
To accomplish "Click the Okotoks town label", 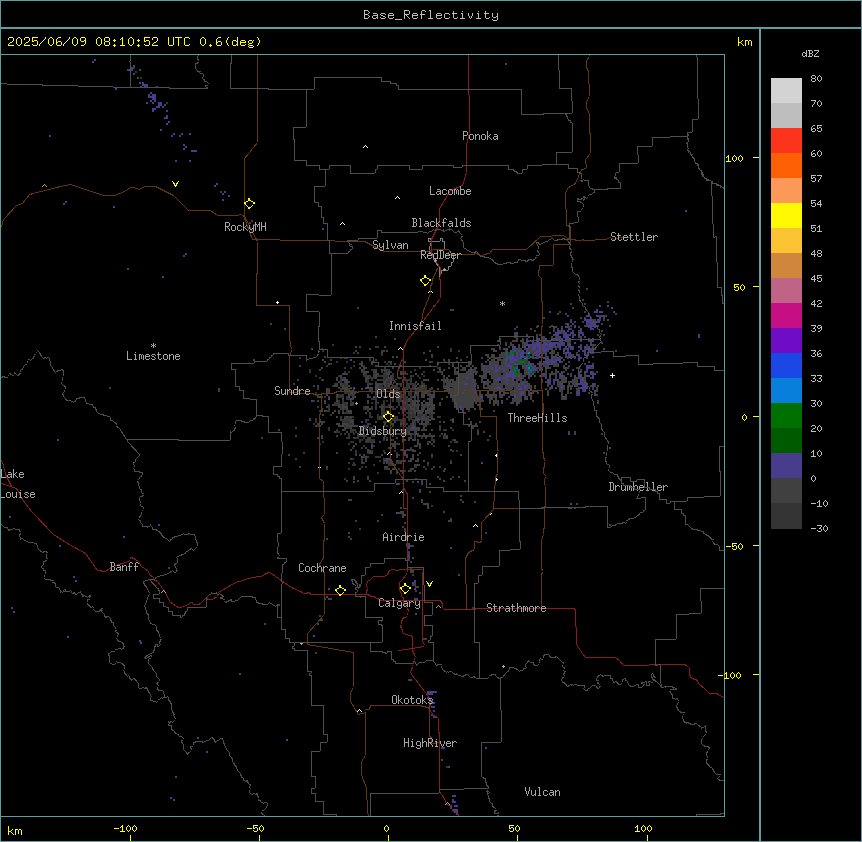I will point(412,700).
